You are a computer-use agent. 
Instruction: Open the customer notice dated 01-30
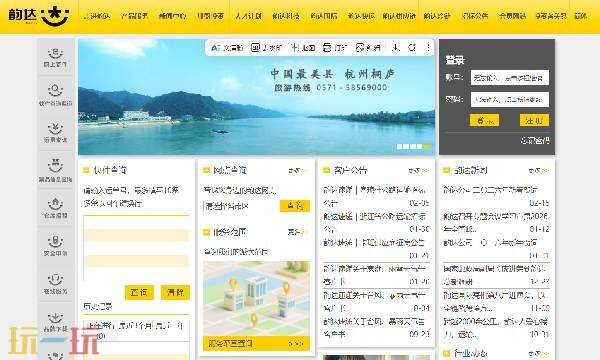point(376,223)
